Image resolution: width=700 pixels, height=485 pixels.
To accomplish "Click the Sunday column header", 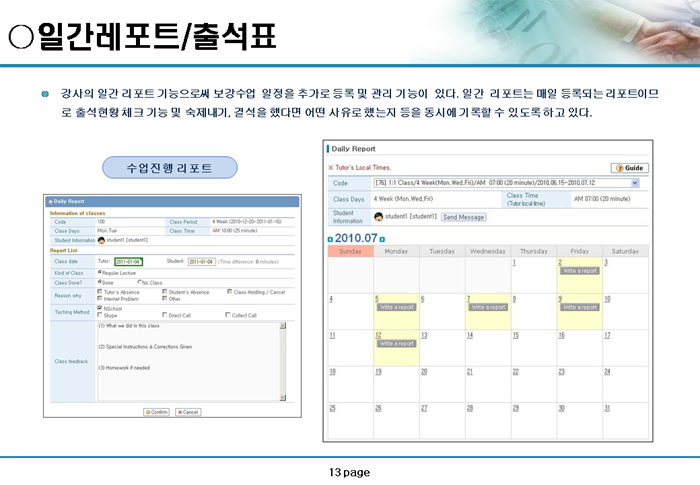I will click(x=350, y=251).
